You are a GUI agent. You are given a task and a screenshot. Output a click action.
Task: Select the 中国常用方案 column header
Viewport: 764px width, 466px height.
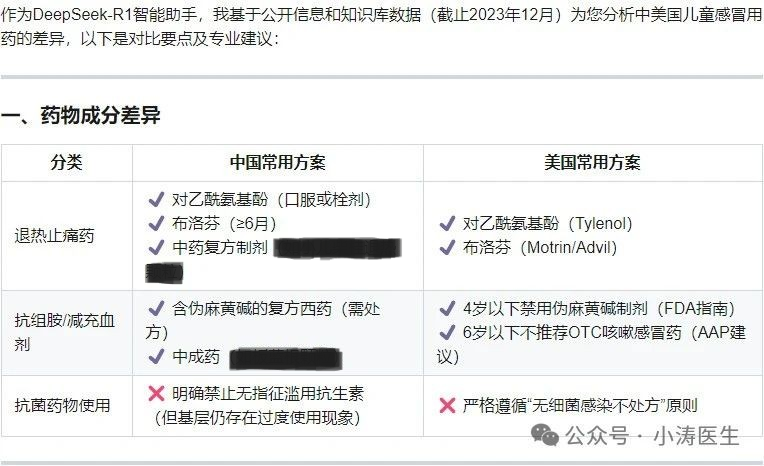[278, 162]
